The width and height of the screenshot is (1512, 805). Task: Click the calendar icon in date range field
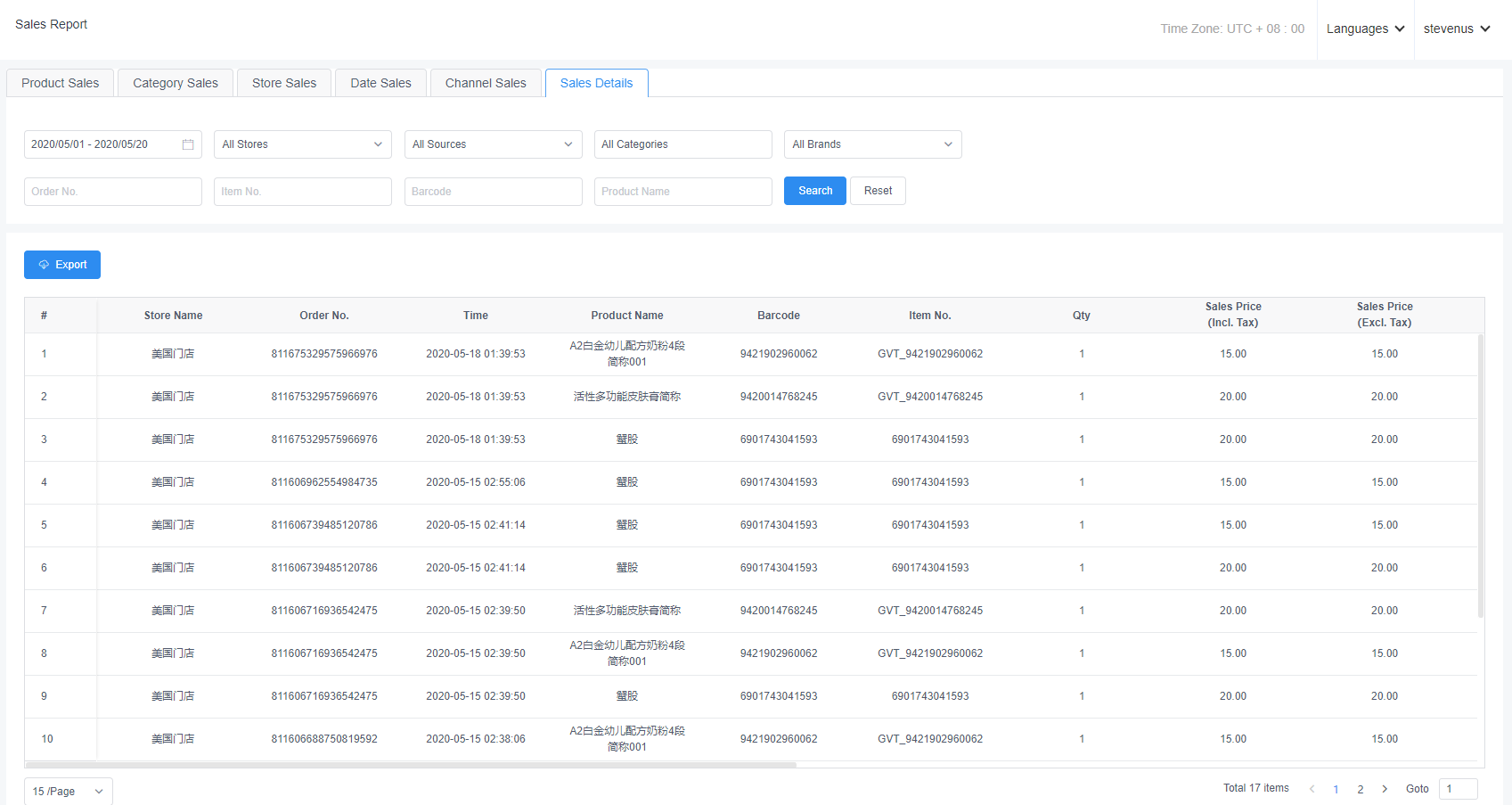point(188,144)
